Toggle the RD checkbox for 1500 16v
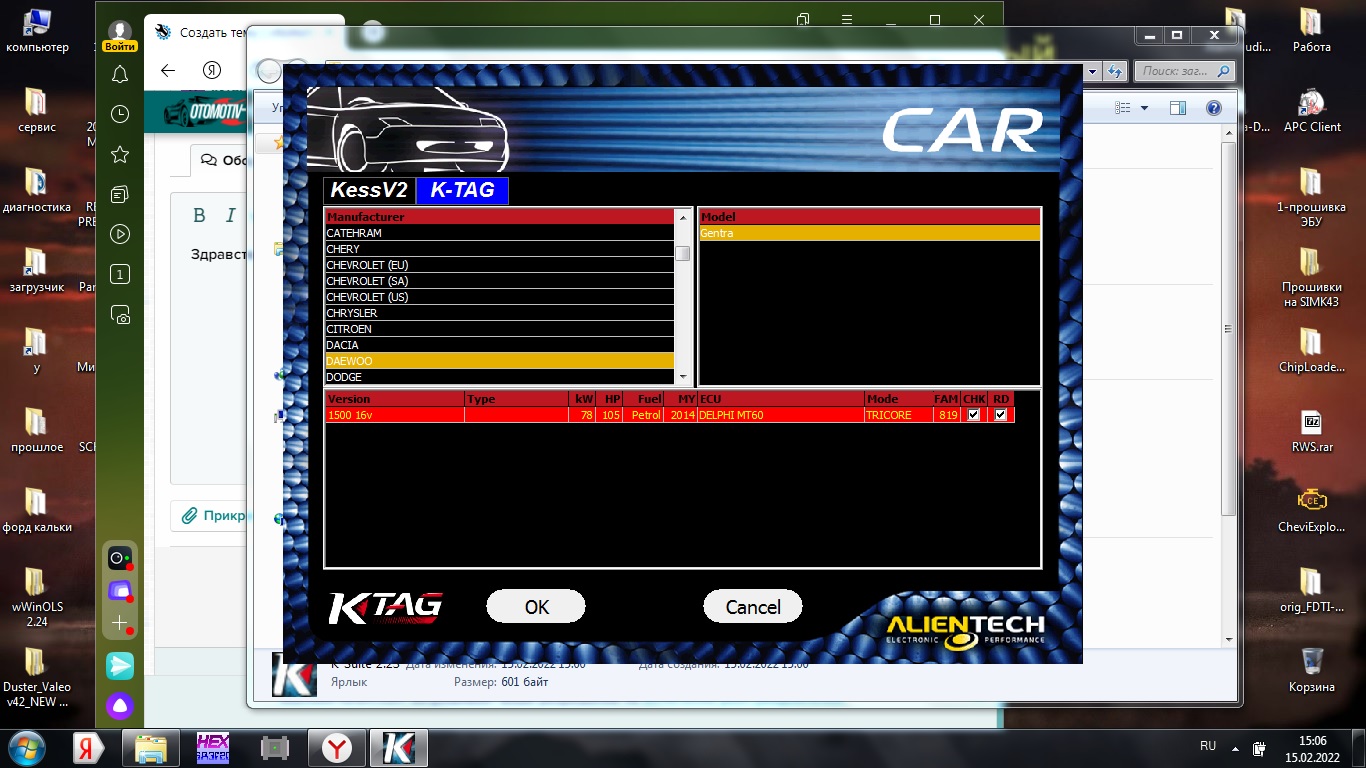1366x768 pixels. [x=1000, y=415]
